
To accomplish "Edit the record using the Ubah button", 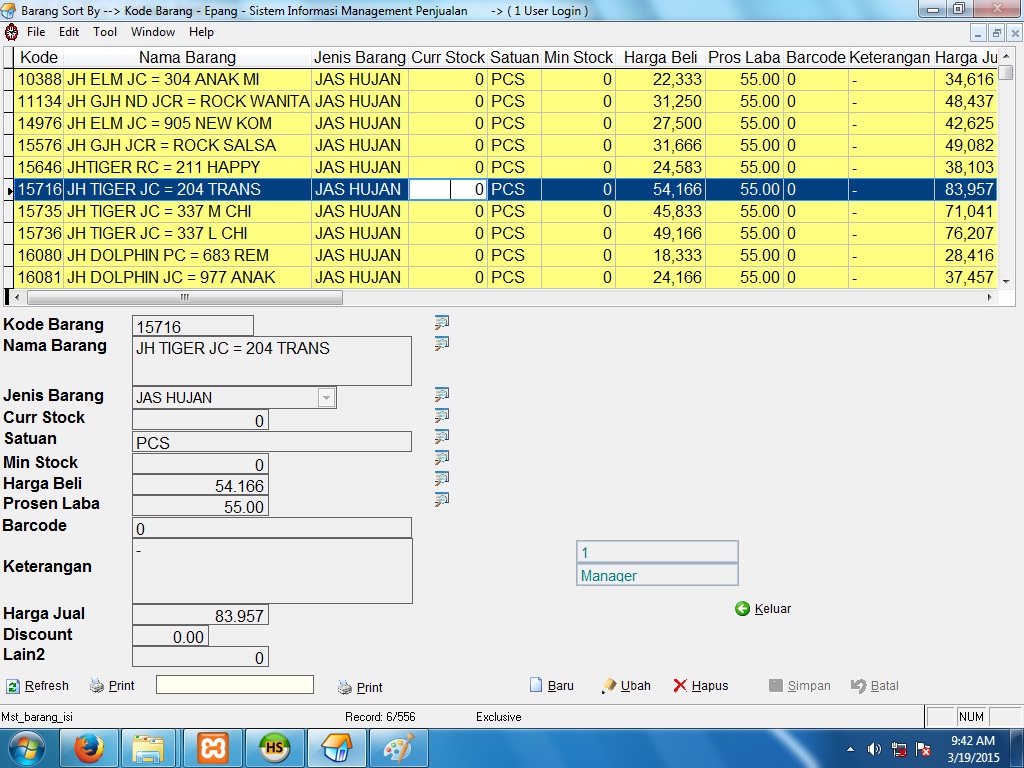I will click(x=625, y=686).
